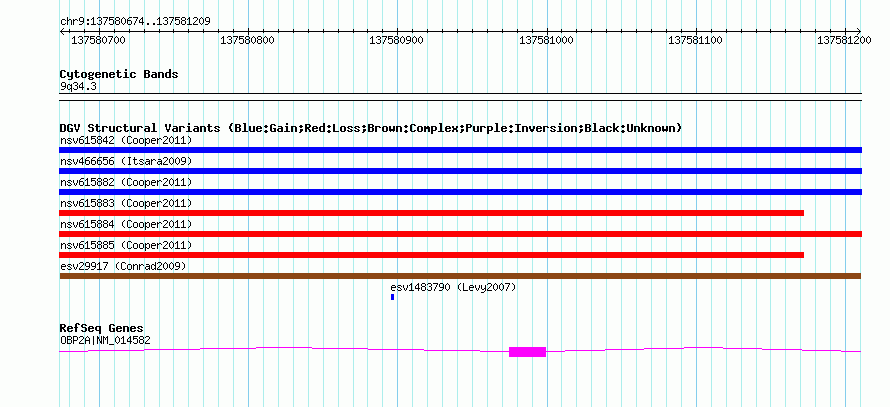
Task: Click the 137581100 ruler position
Action: click(x=695, y=41)
